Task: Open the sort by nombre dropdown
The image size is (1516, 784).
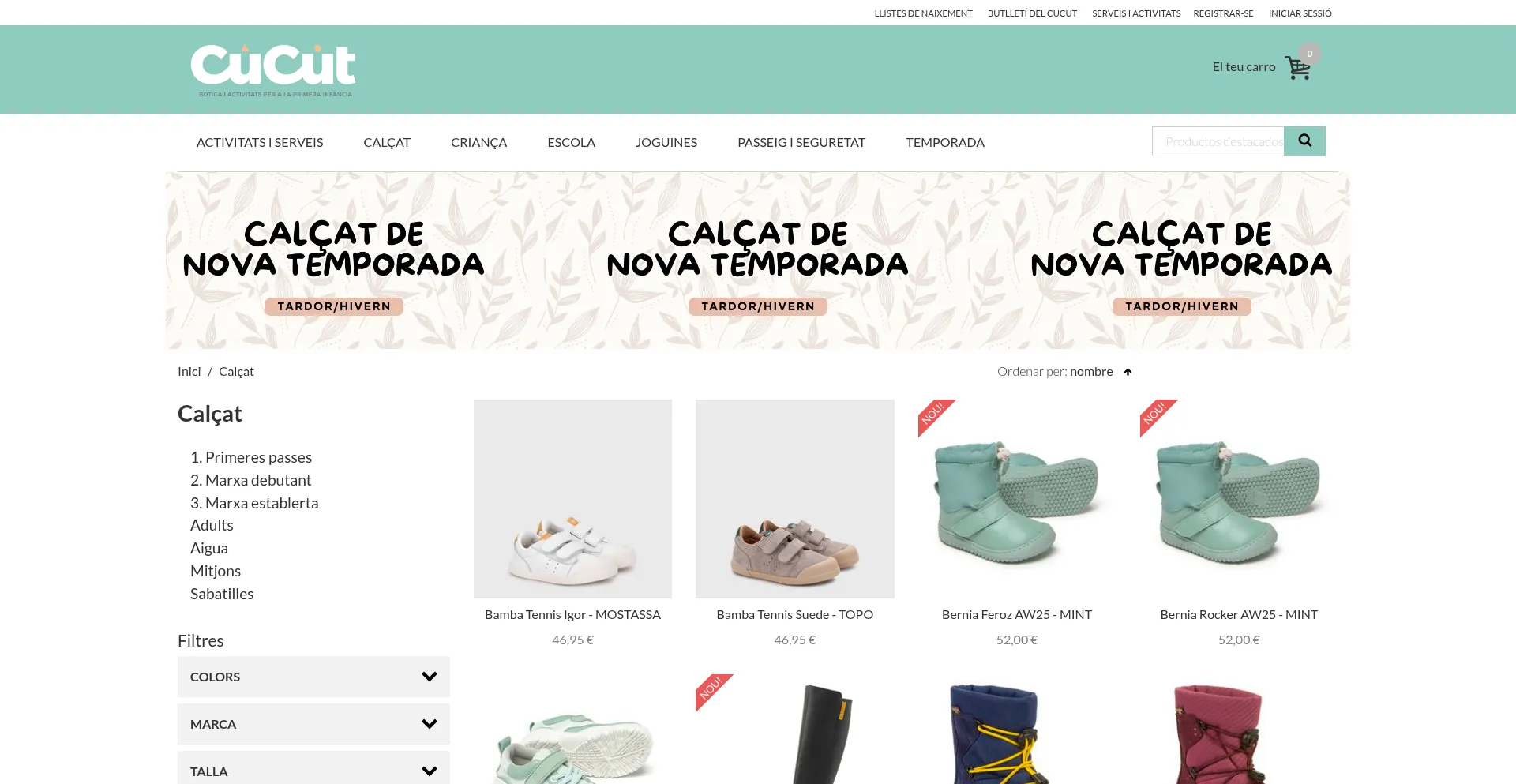Action: tap(1091, 371)
